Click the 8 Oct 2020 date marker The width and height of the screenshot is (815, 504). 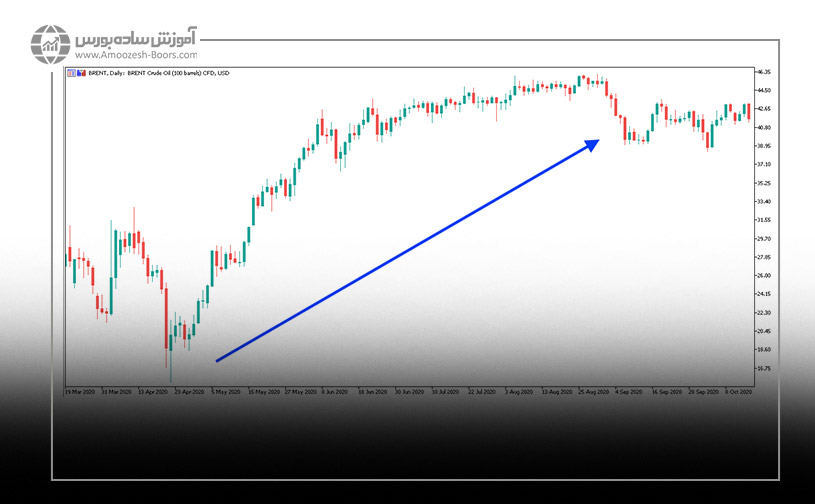point(738,392)
